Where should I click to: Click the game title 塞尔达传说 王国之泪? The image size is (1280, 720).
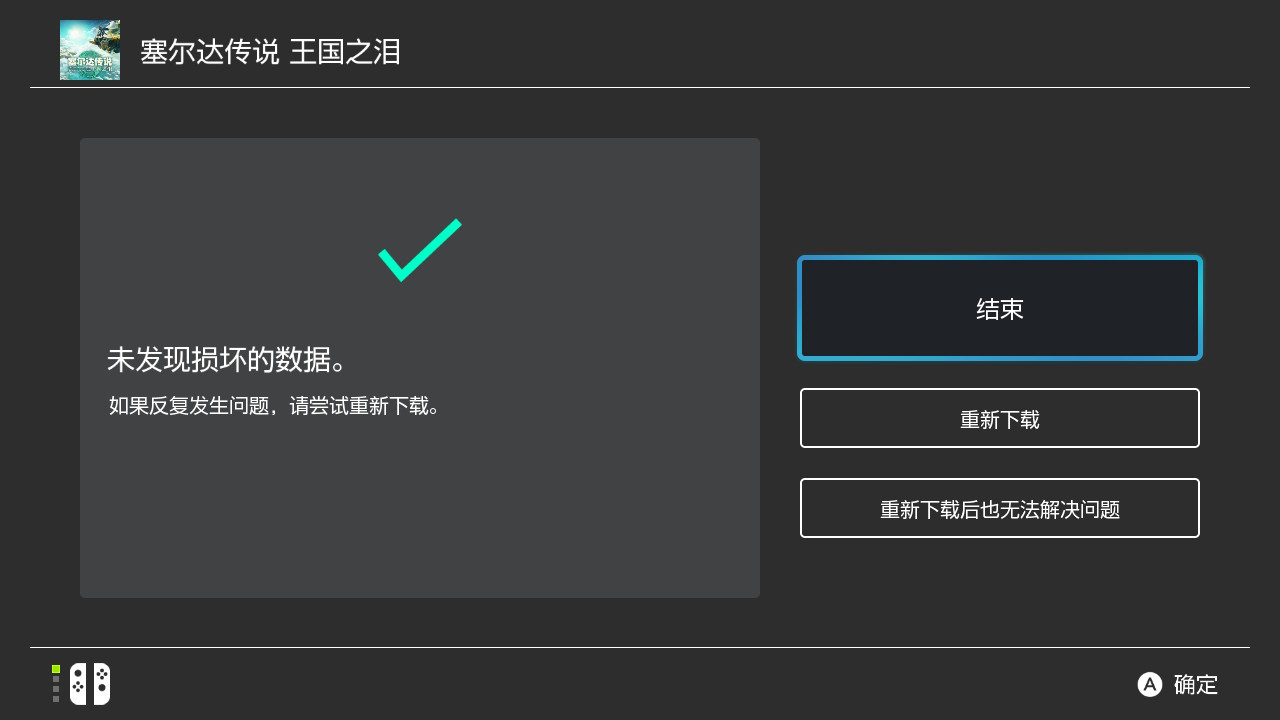270,52
